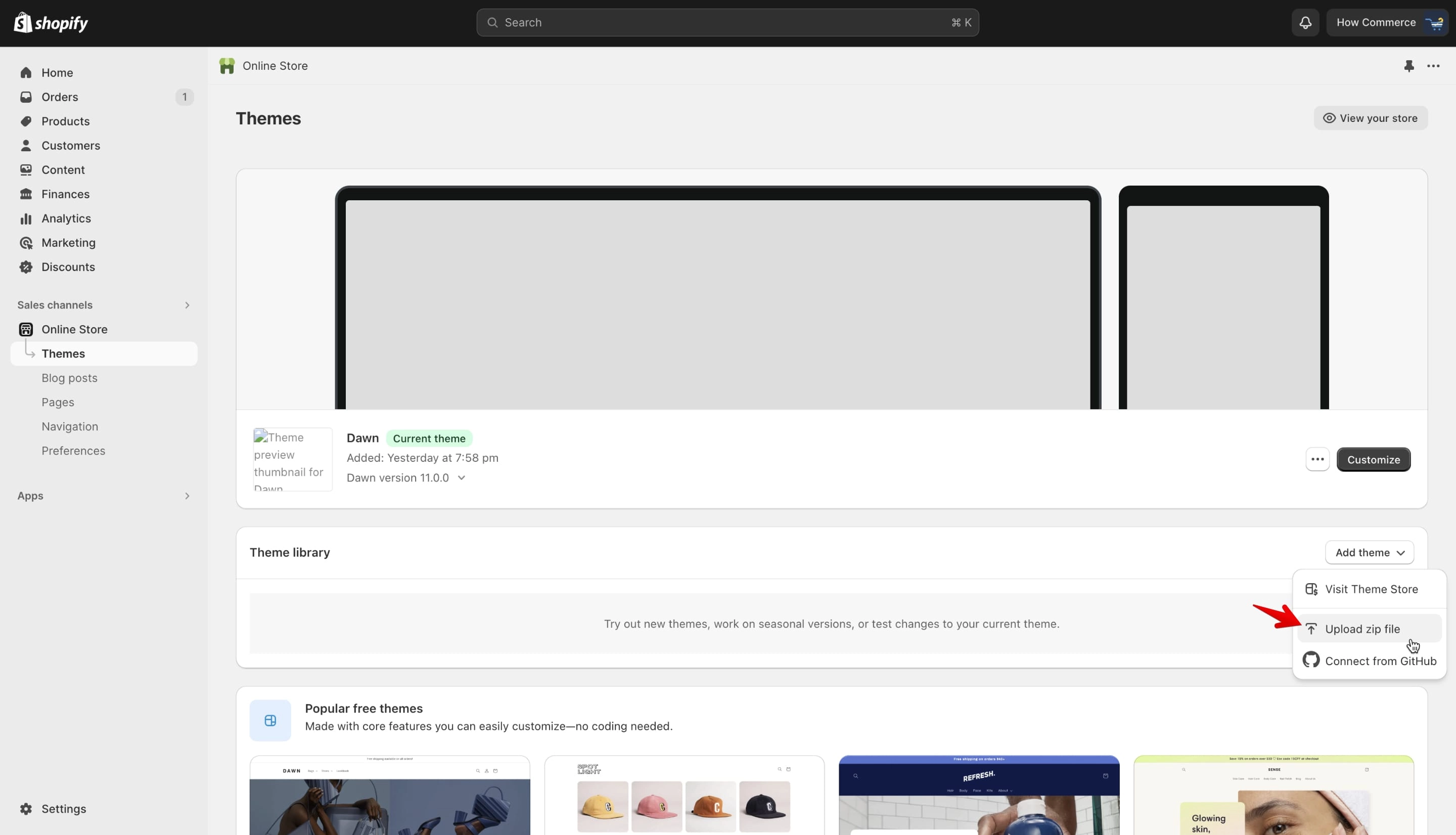
Task: Click the Online Store header title
Action: pyautogui.click(x=275, y=66)
